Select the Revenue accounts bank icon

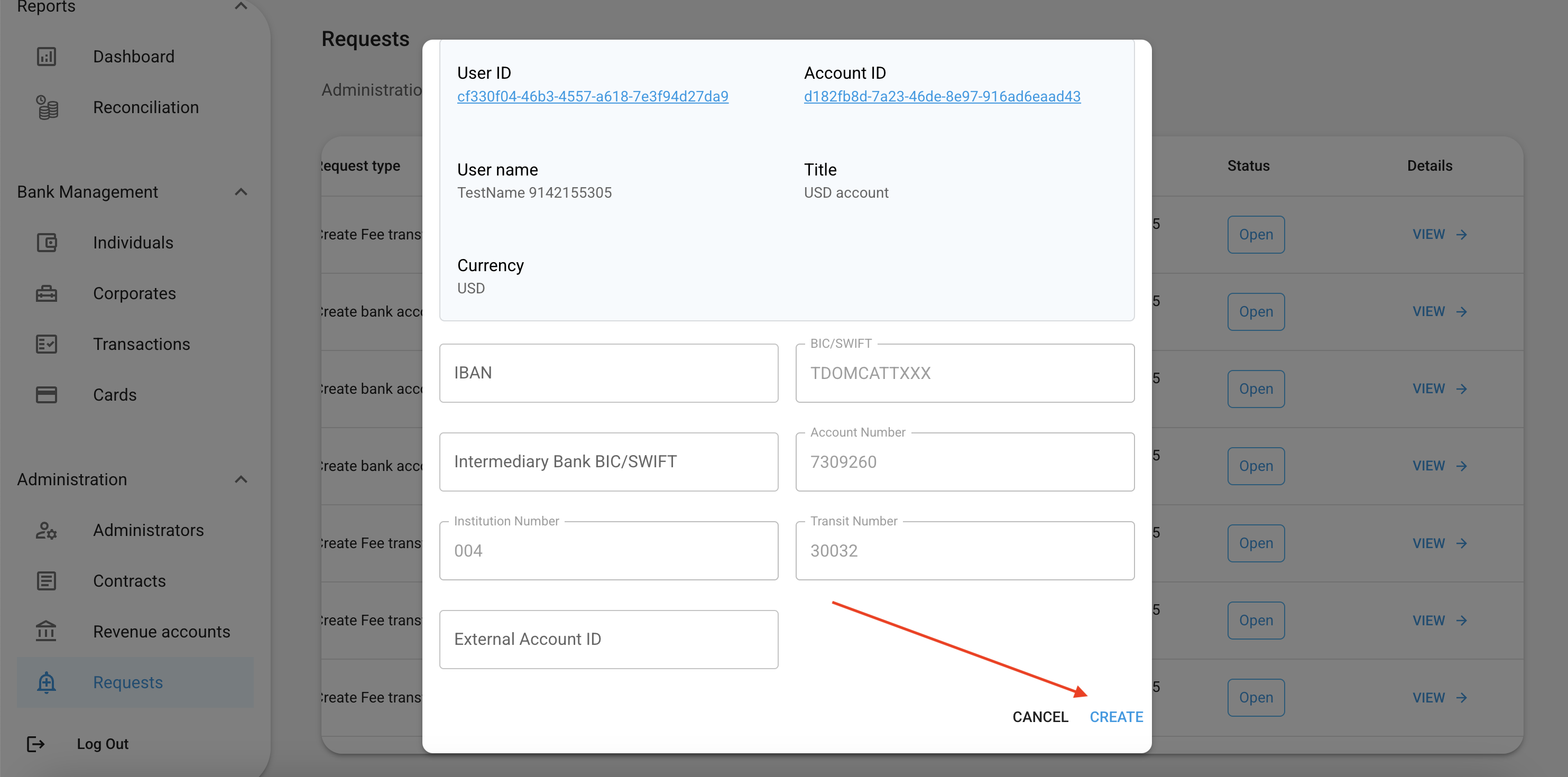click(47, 631)
